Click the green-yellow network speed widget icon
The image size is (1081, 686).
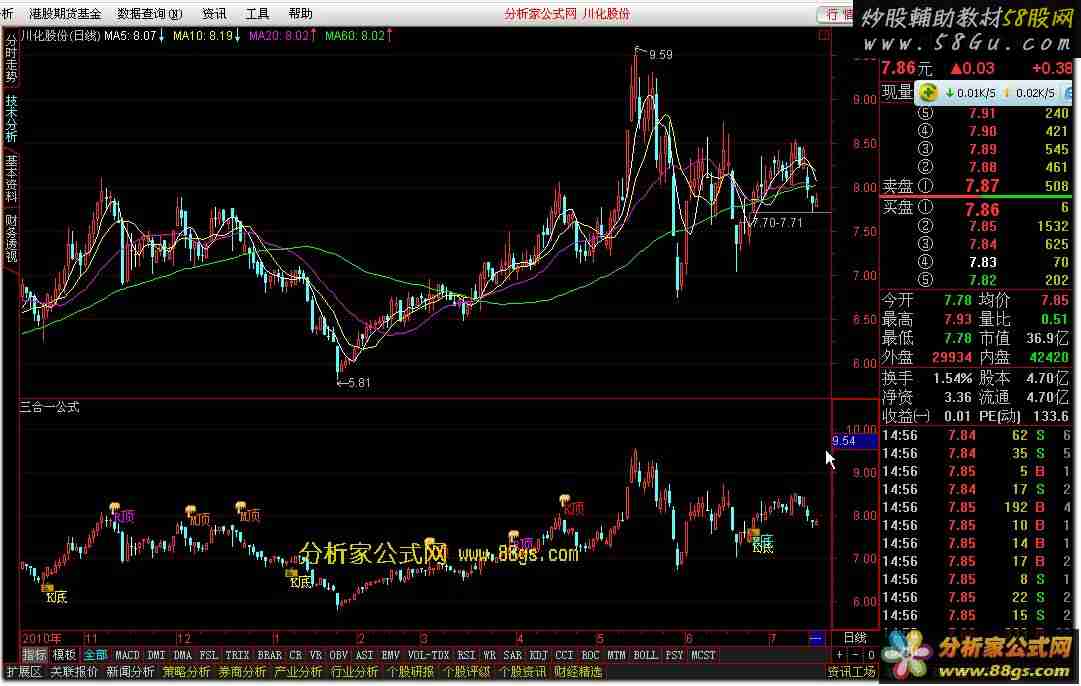tap(928, 92)
